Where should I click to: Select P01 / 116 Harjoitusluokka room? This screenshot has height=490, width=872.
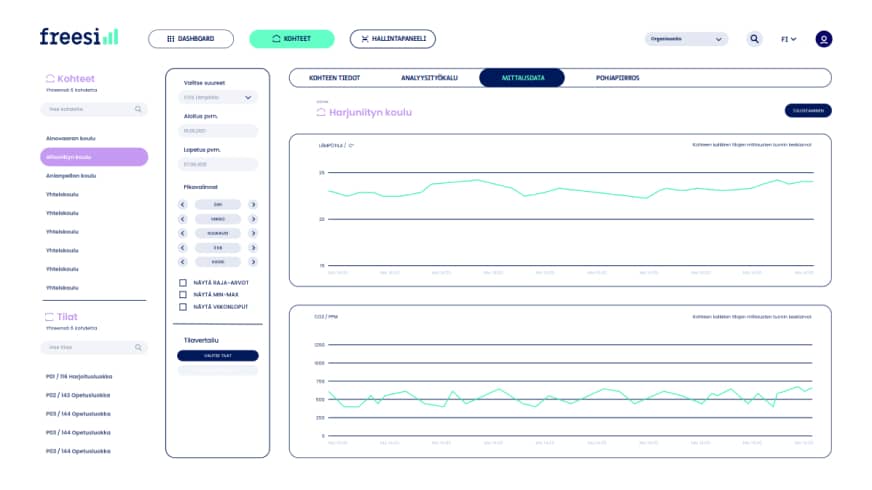79,377
